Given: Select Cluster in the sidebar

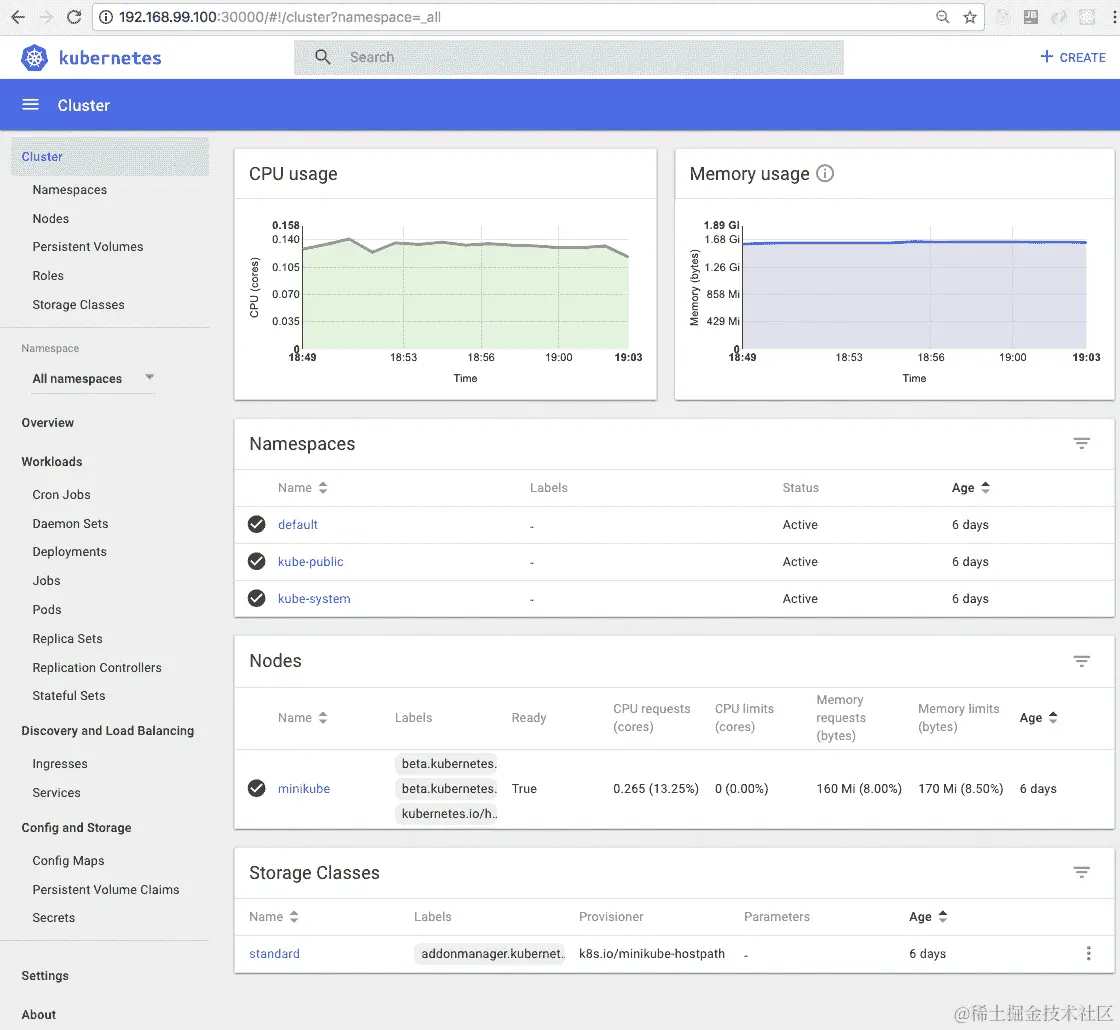Looking at the screenshot, I should tap(110, 156).
